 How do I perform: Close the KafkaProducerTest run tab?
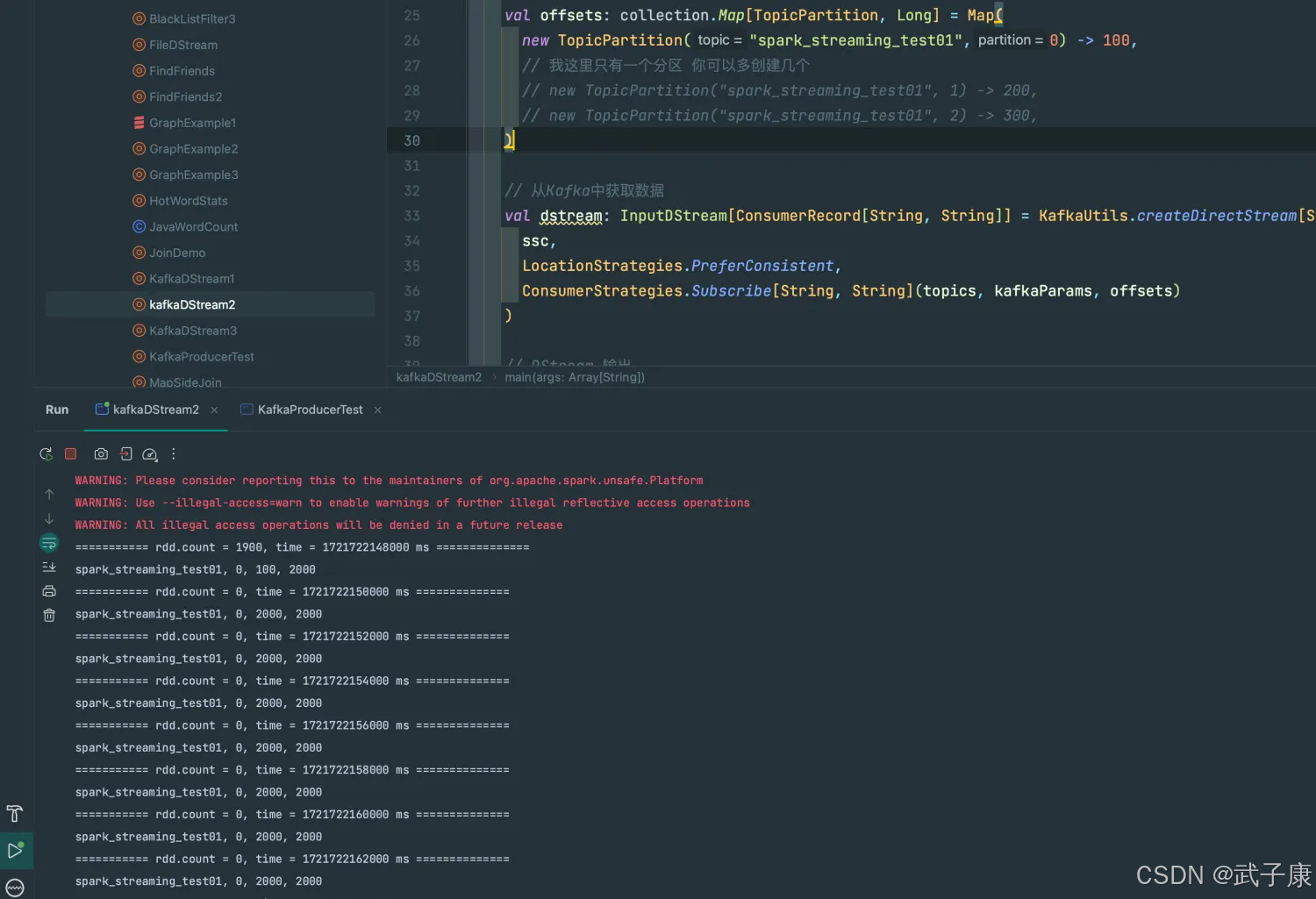coord(378,410)
